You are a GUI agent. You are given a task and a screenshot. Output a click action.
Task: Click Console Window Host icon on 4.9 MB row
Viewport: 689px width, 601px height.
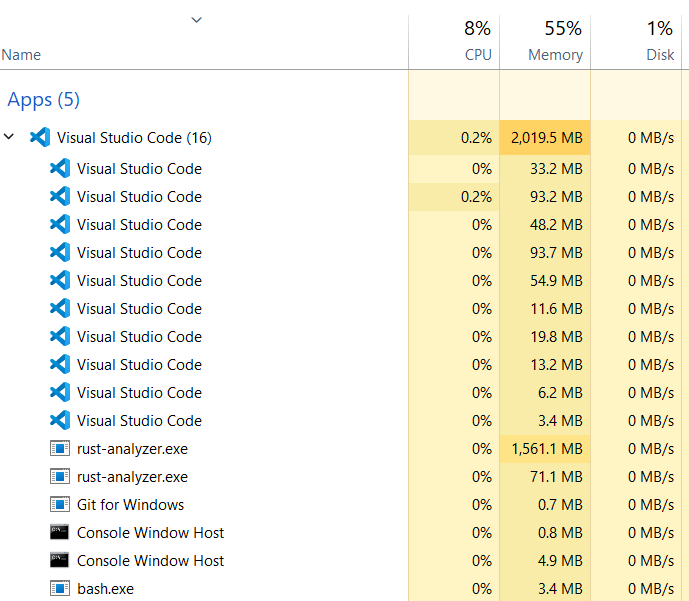coord(59,561)
